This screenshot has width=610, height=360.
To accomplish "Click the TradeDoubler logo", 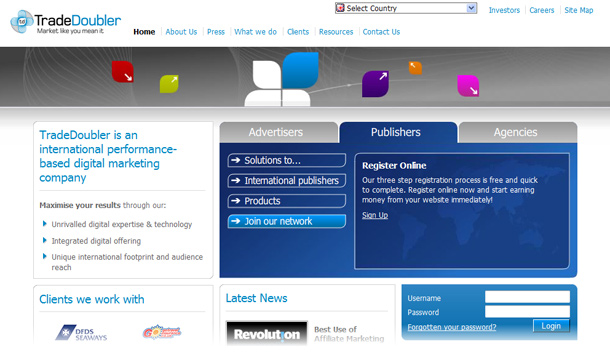I will [x=65, y=22].
